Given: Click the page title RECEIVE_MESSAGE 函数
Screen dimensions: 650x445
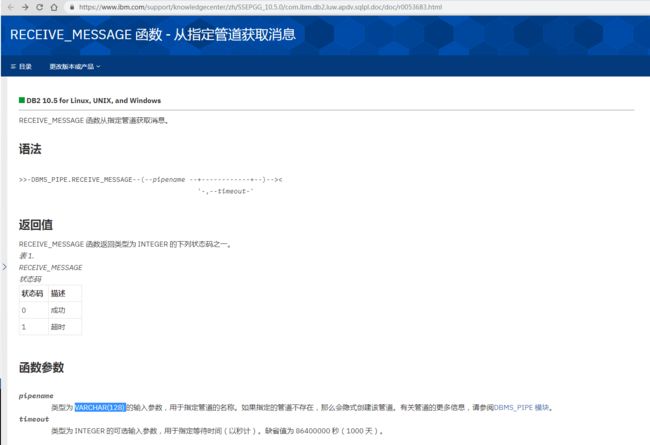Looking at the screenshot, I should point(86,34).
